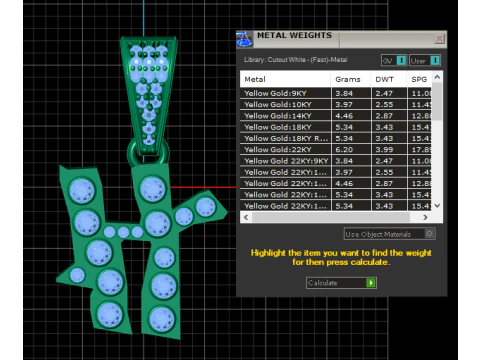Viewport: 480px width, 360px height.
Task: Select the Yellow Gold:9KY row
Action: [x=336, y=93]
